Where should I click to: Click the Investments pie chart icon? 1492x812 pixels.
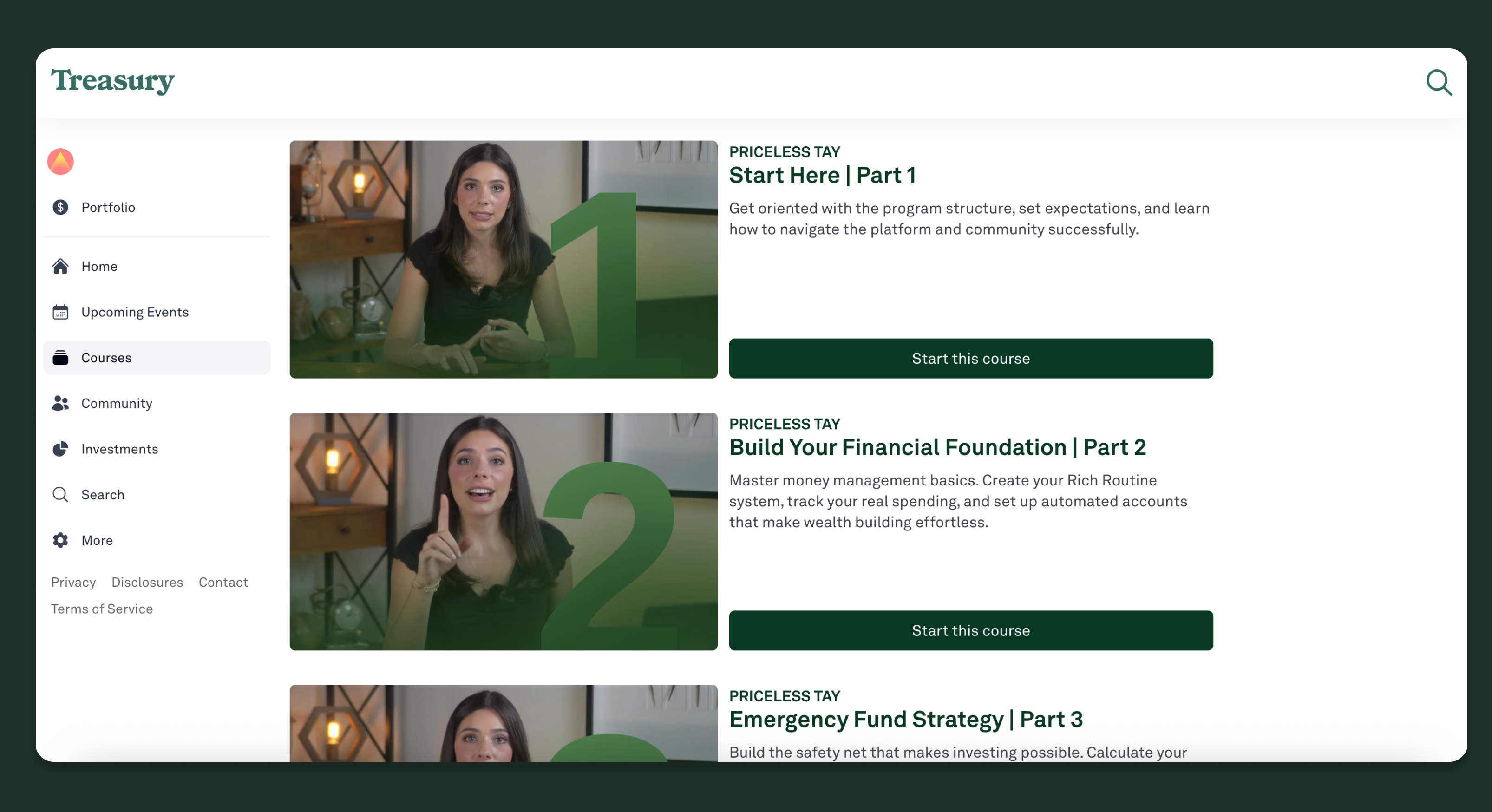click(60, 449)
